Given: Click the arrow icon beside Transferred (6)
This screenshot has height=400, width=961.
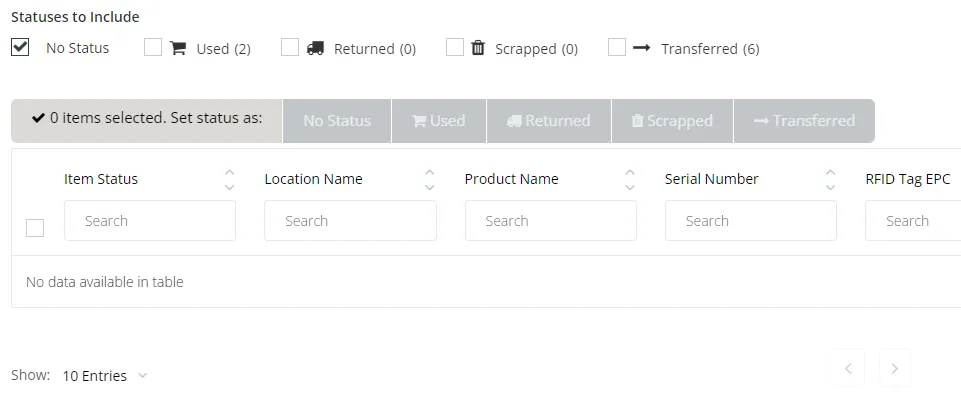Looking at the screenshot, I should click(x=641, y=47).
